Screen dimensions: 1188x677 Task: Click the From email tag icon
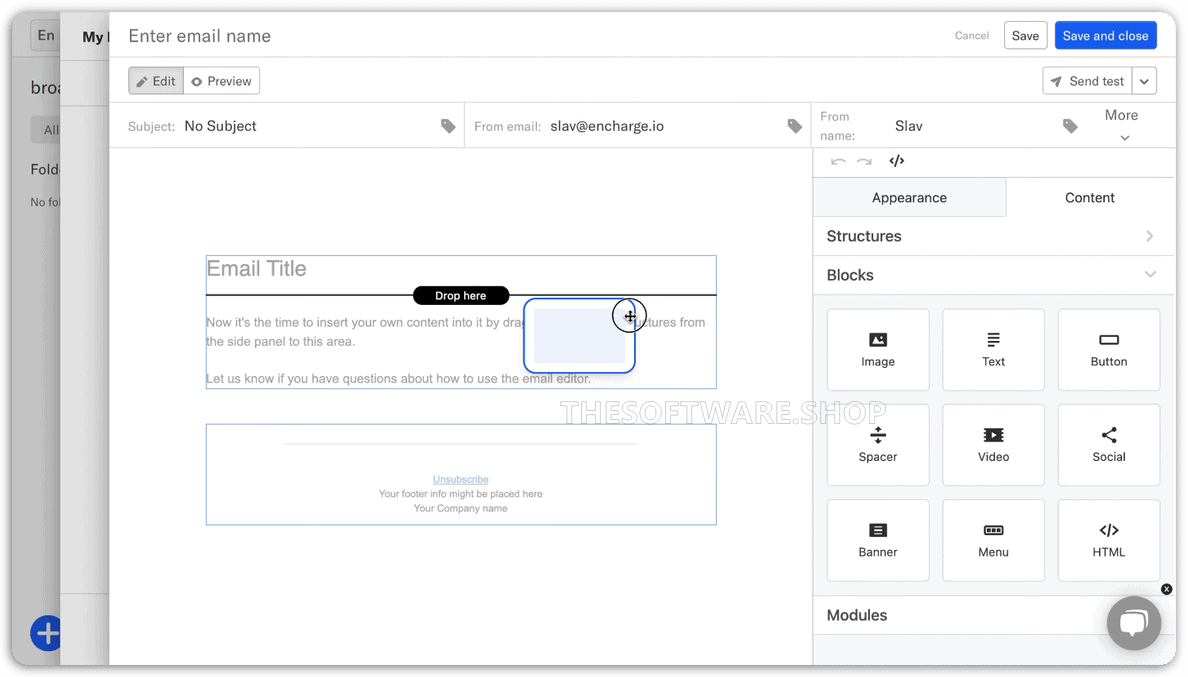[x=794, y=126]
